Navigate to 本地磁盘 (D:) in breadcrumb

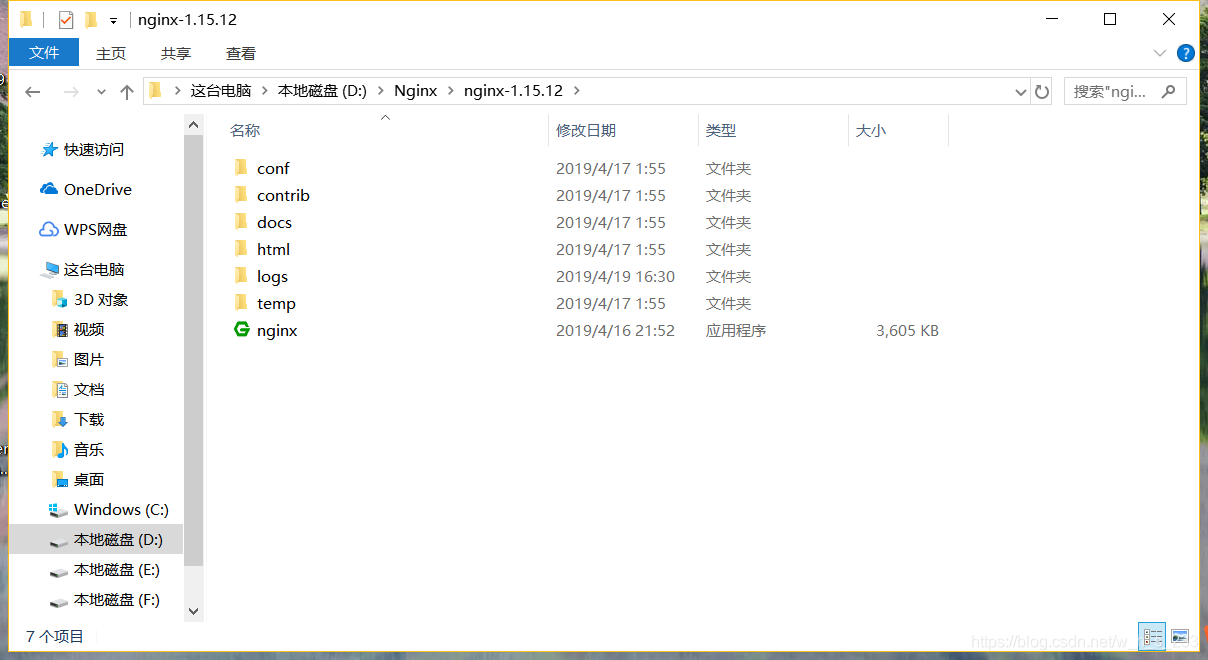pos(322,91)
